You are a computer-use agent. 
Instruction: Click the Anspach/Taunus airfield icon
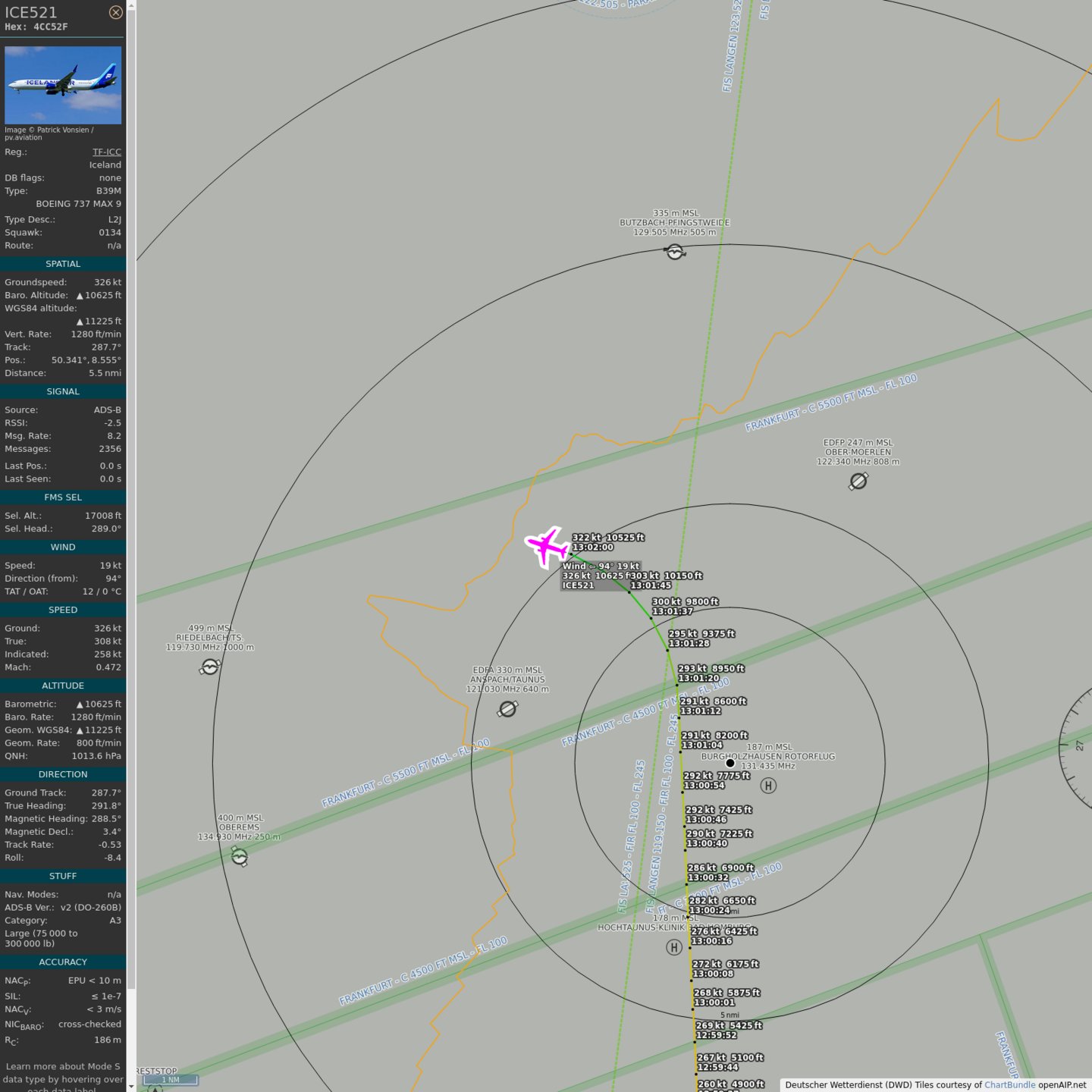pos(507,709)
